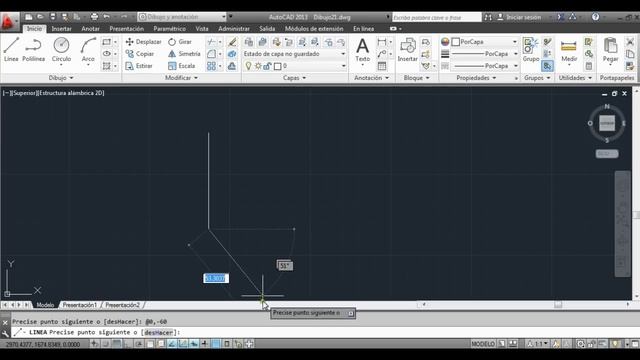This screenshot has height=360, width=640.
Task: Expand the Modificar panel
Action: click(181, 78)
